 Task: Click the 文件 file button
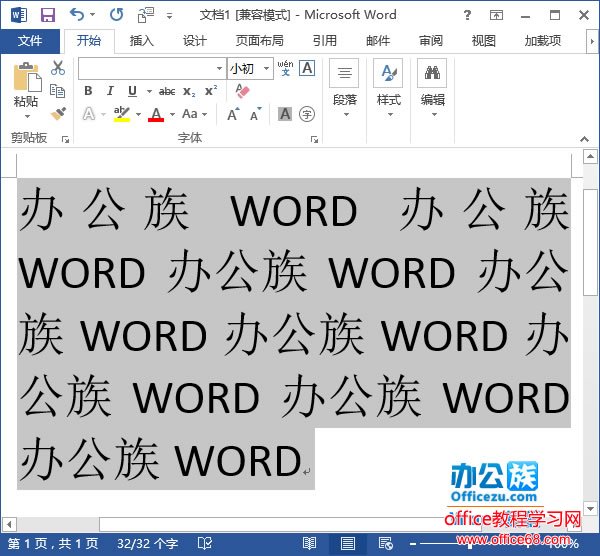(x=30, y=41)
